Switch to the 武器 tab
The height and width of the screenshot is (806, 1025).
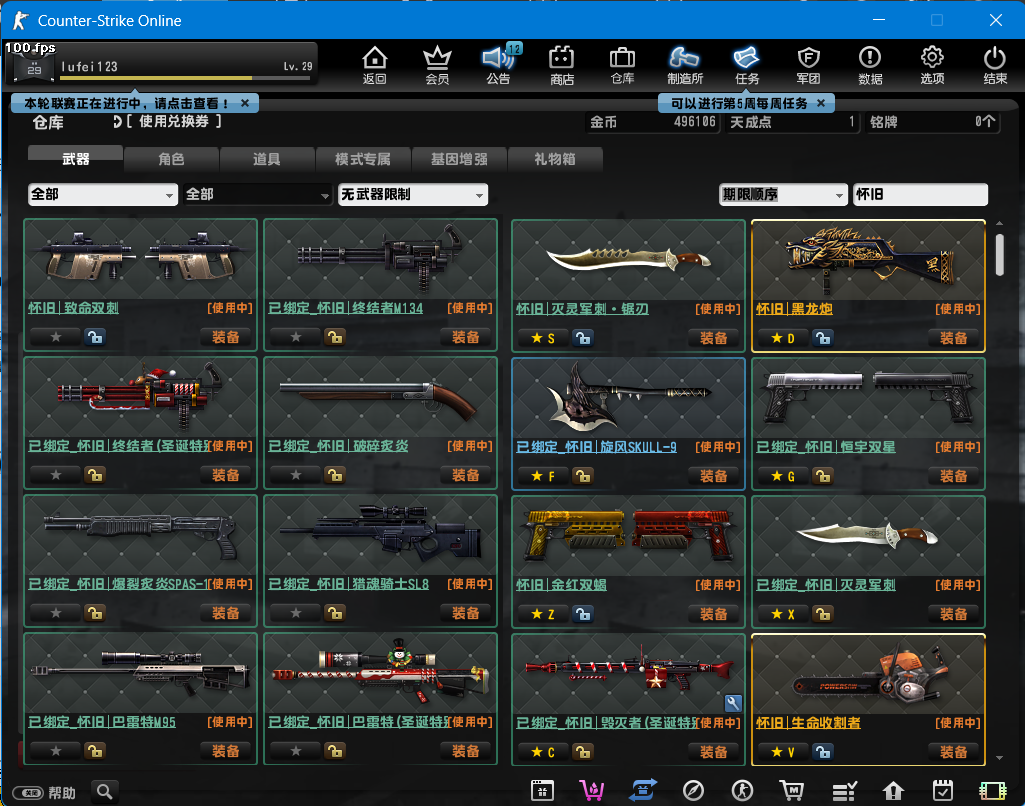[75, 158]
